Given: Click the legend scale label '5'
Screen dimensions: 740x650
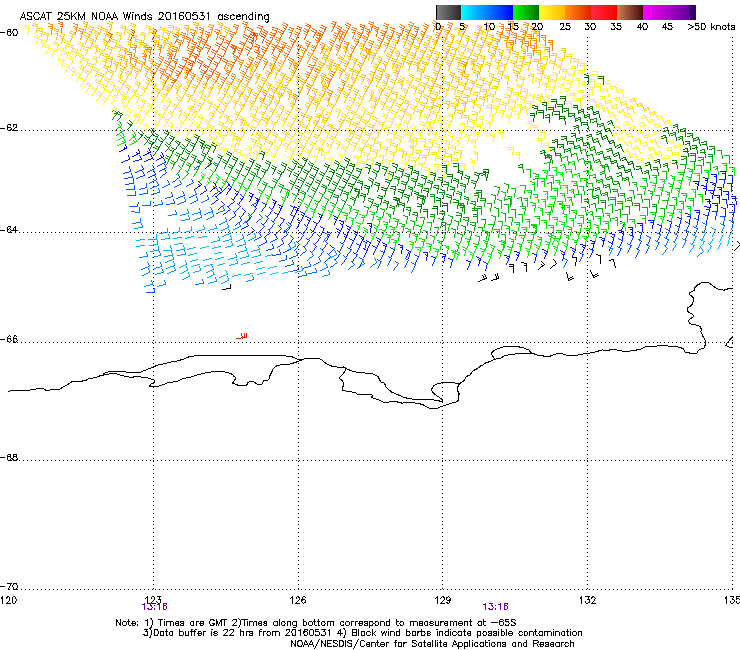Looking at the screenshot, I should pyautogui.click(x=462, y=27).
